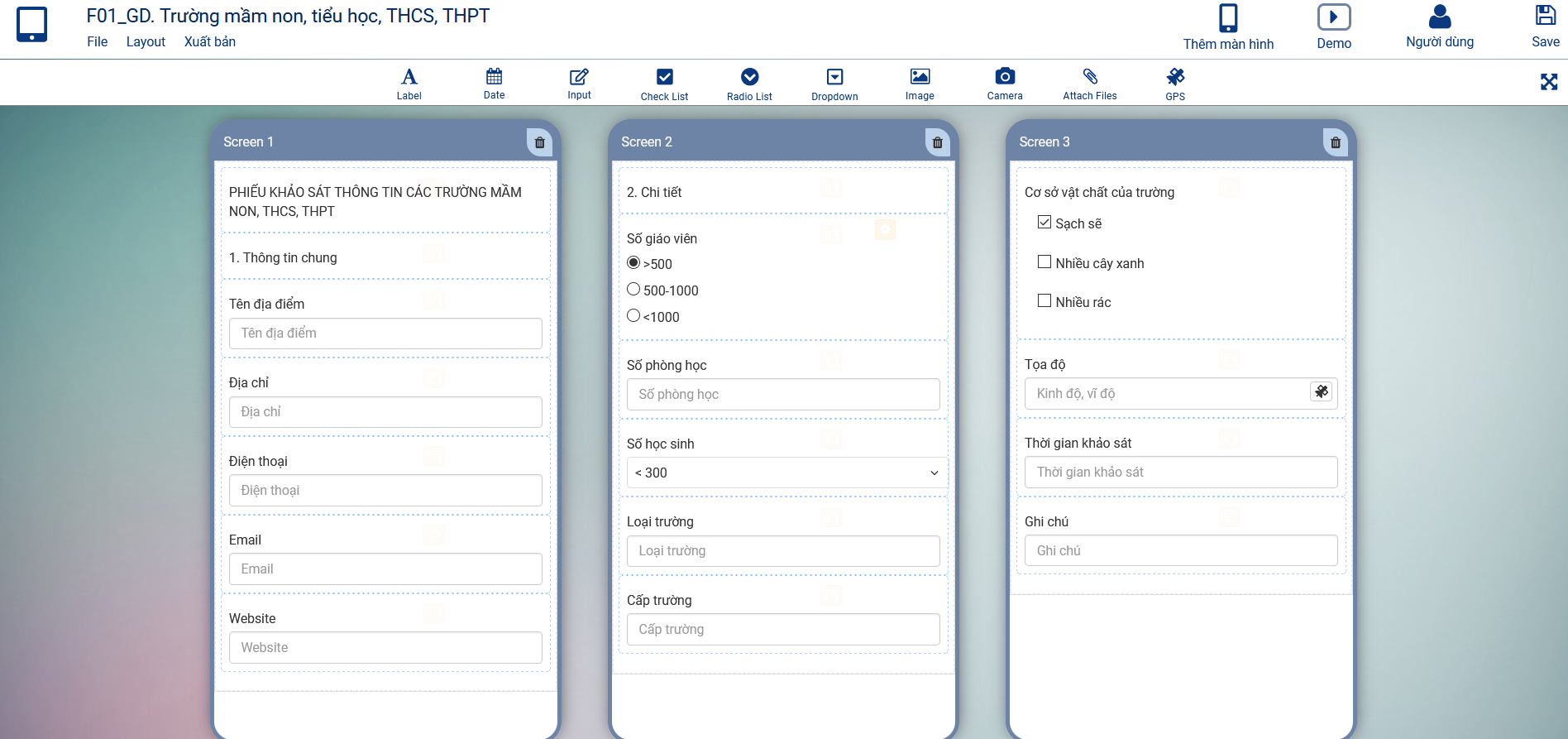The image size is (1568, 739).
Task: Add the Image component from toolbar
Action: (x=919, y=84)
